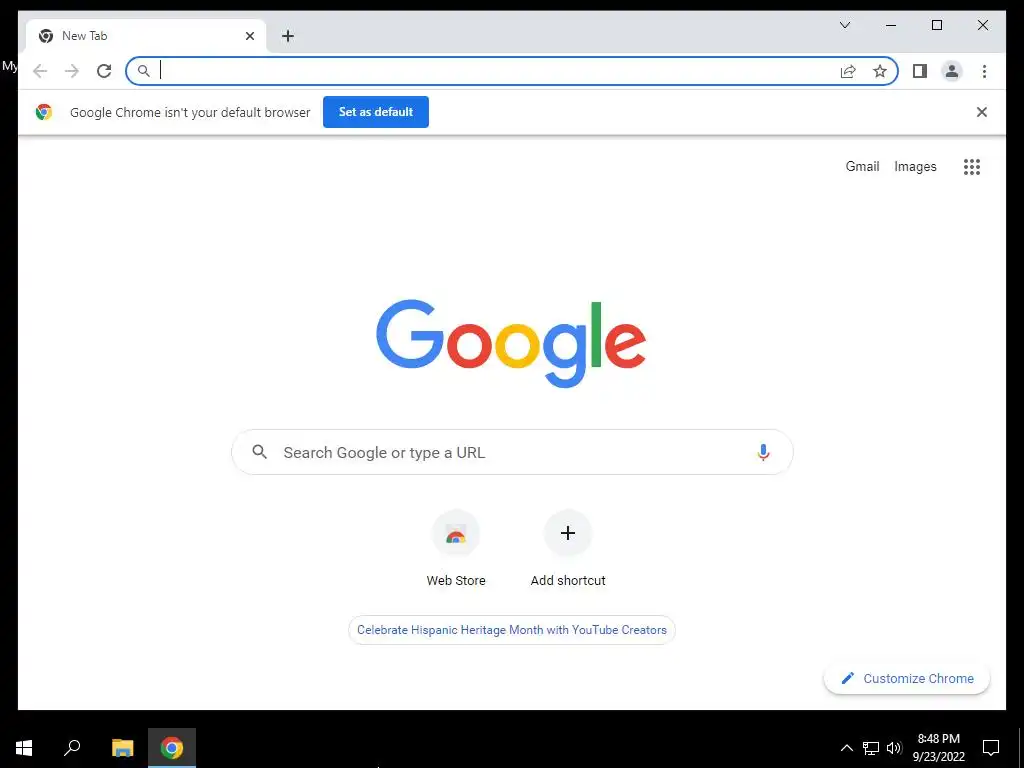Open the profile avatar icon

pyautogui.click(x=952, y=71)
